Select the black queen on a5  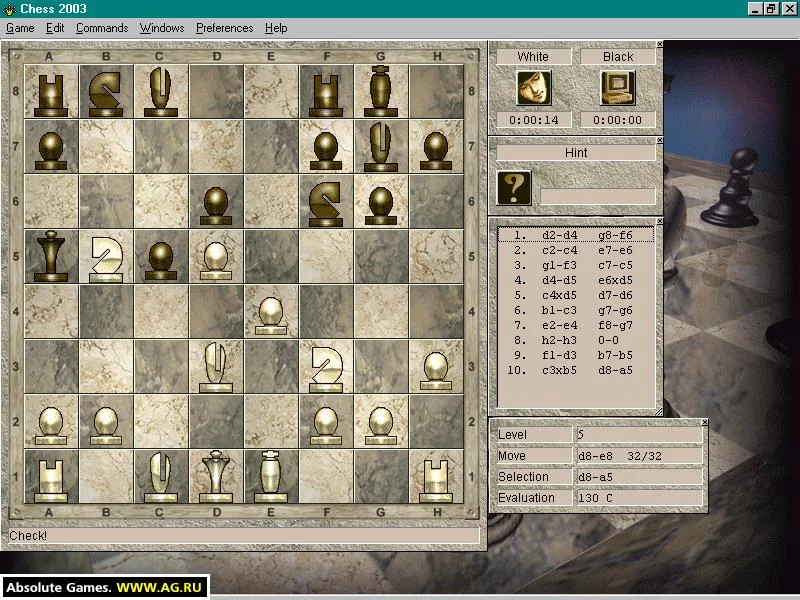[x=51, y=256]
